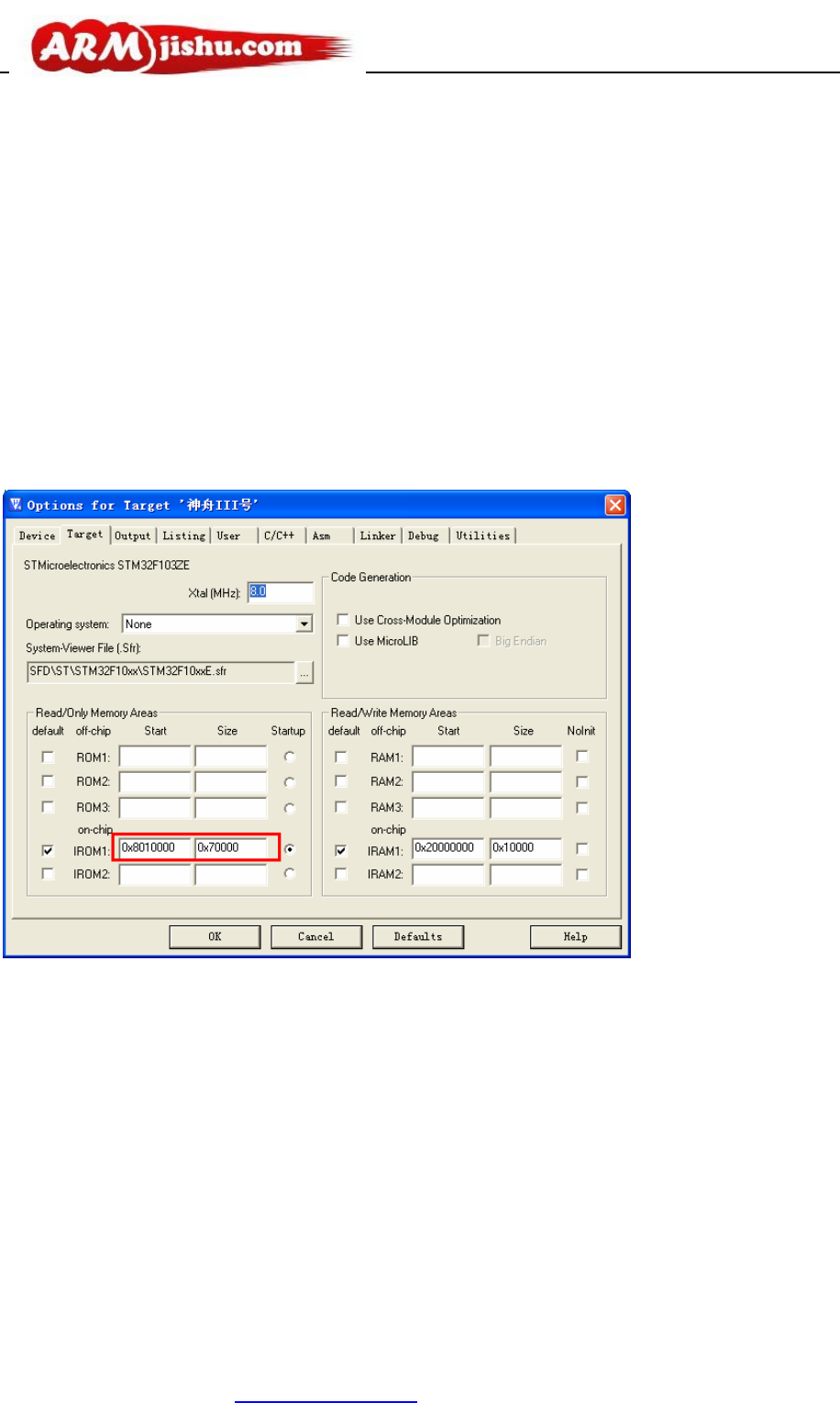Image resolution: width=840 pixels, height=1403 pixels.
Task: Select ROM3 Startup radio button
Action: click(x=290, y=808)
